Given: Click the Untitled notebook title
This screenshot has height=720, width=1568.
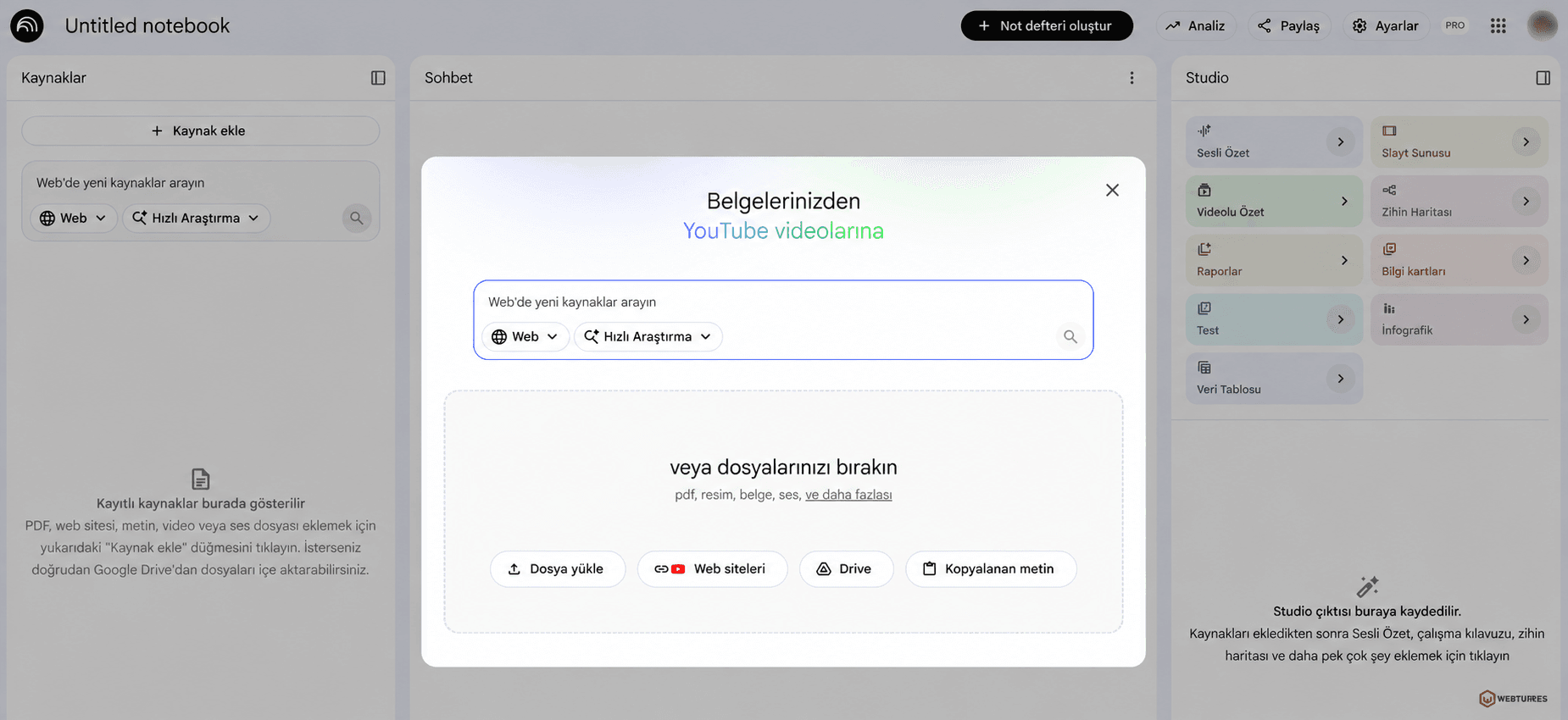Looking at the screenshot, I should tap(147, 25).
